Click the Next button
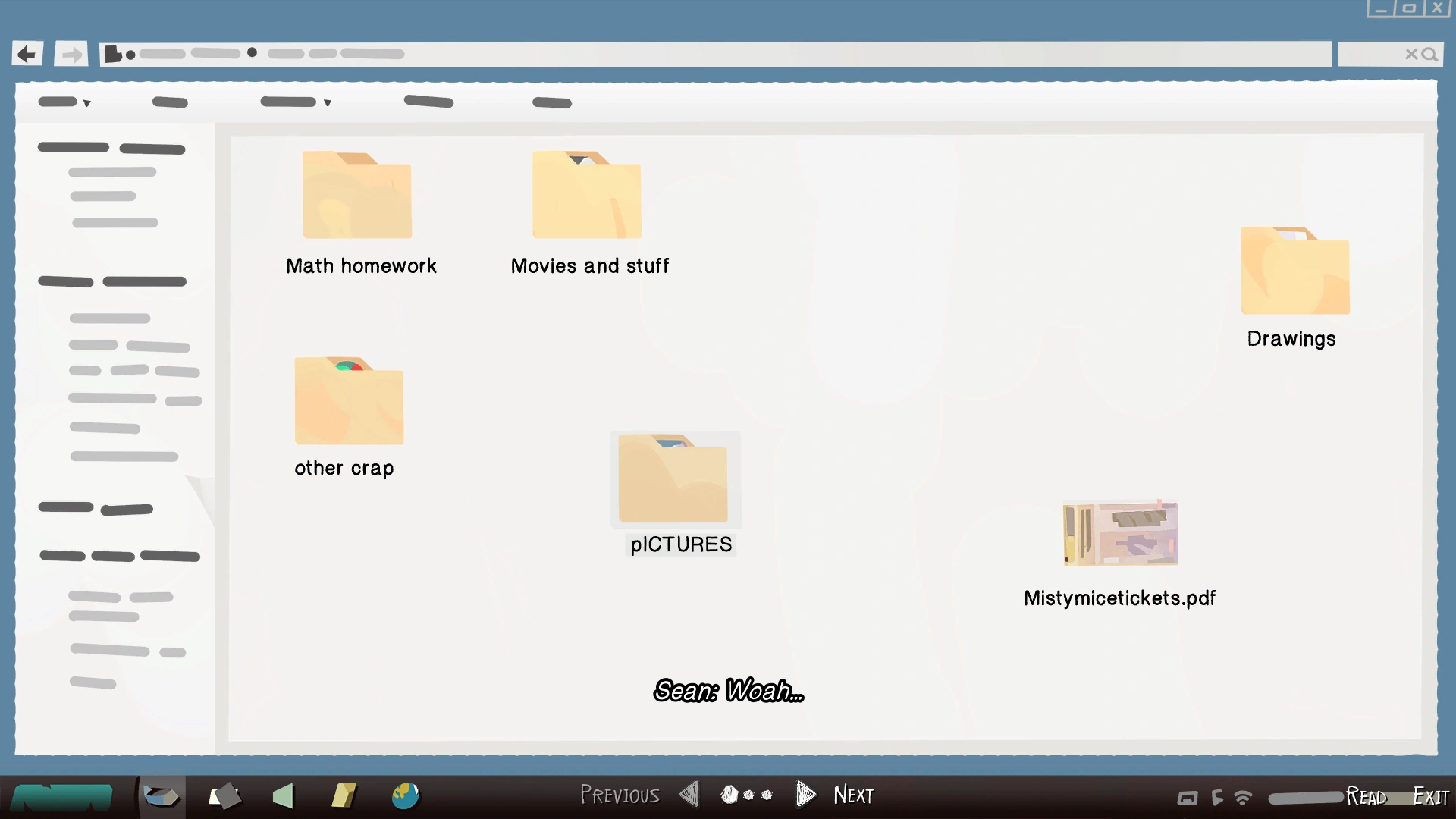The height and width of the screenshot is (819, 1456). coord(854,795)
